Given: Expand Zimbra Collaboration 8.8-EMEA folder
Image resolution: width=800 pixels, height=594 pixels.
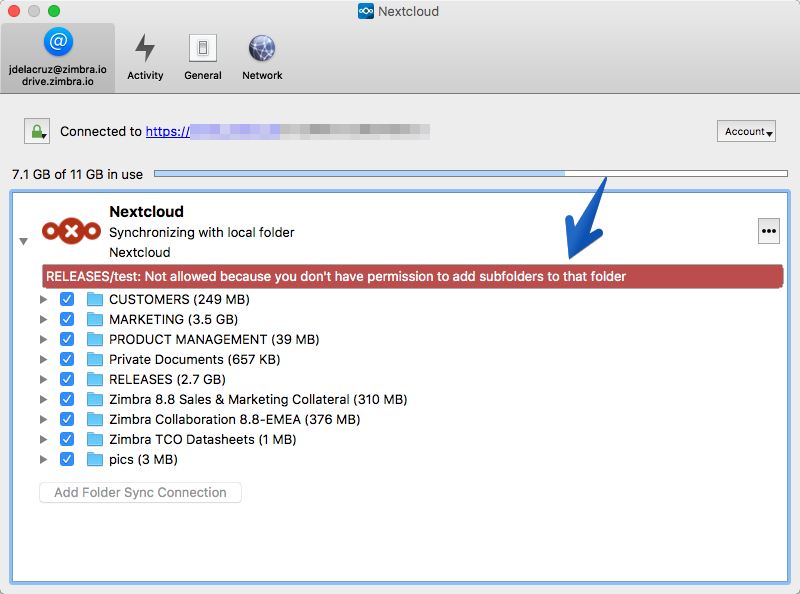Looking at the screenshot, I should [x=43, y=419].
